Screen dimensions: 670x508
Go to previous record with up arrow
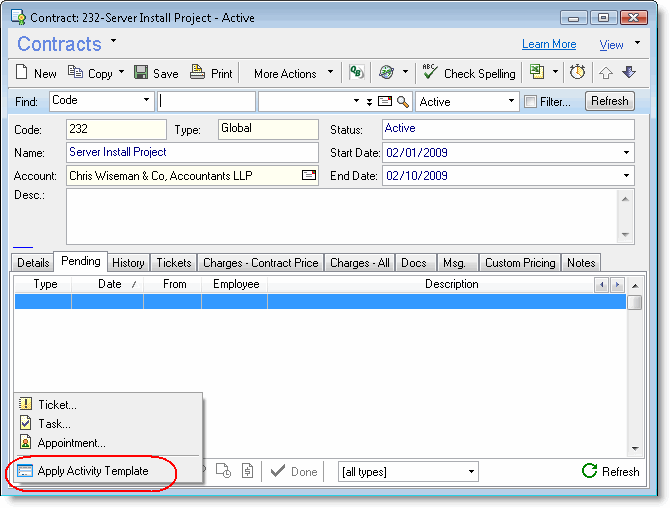click(x=607, y=73)
